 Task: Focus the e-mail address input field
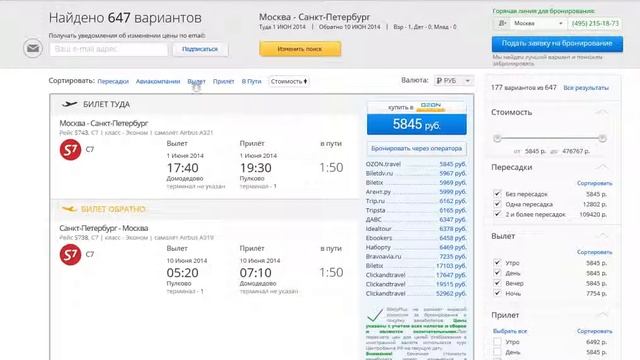pos(109,49)
